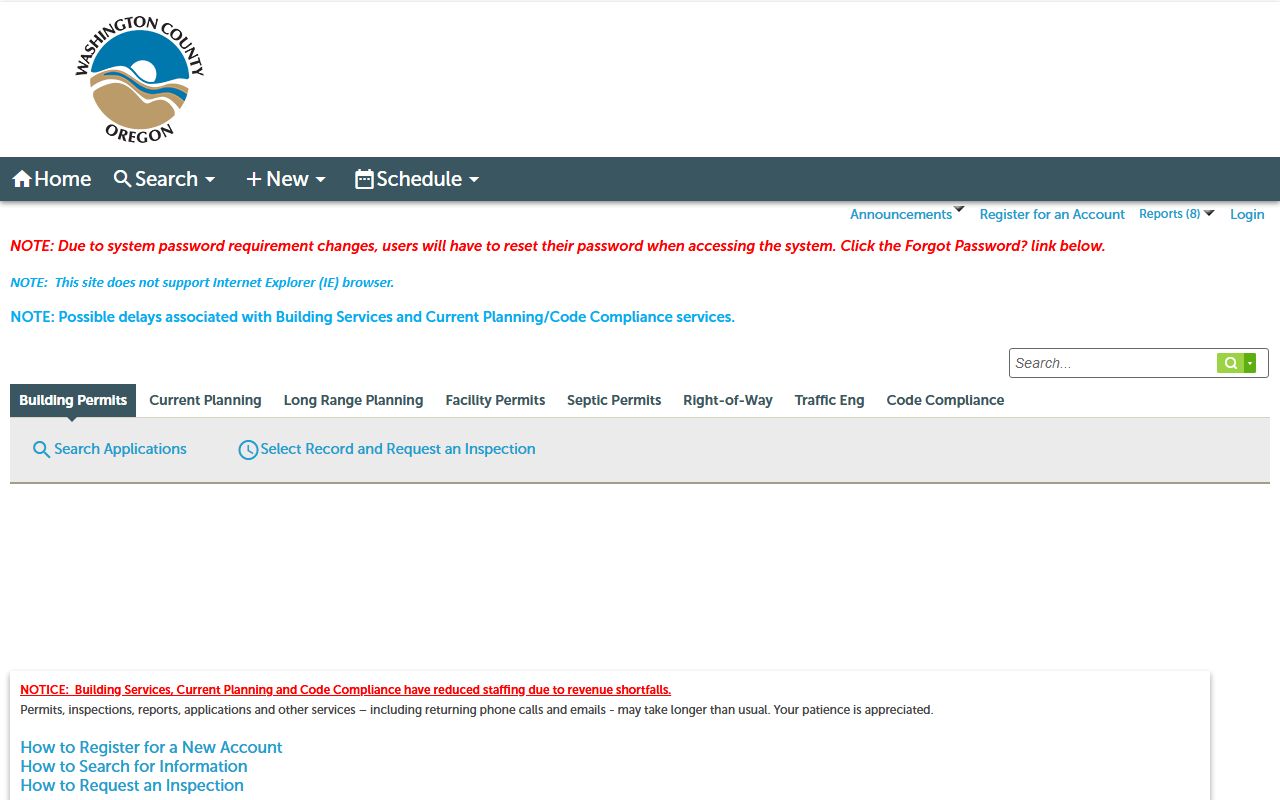Click into the Search text field
This screenshot has width=1280, height=800.
pyautogui.click(x=1112, y=363)
